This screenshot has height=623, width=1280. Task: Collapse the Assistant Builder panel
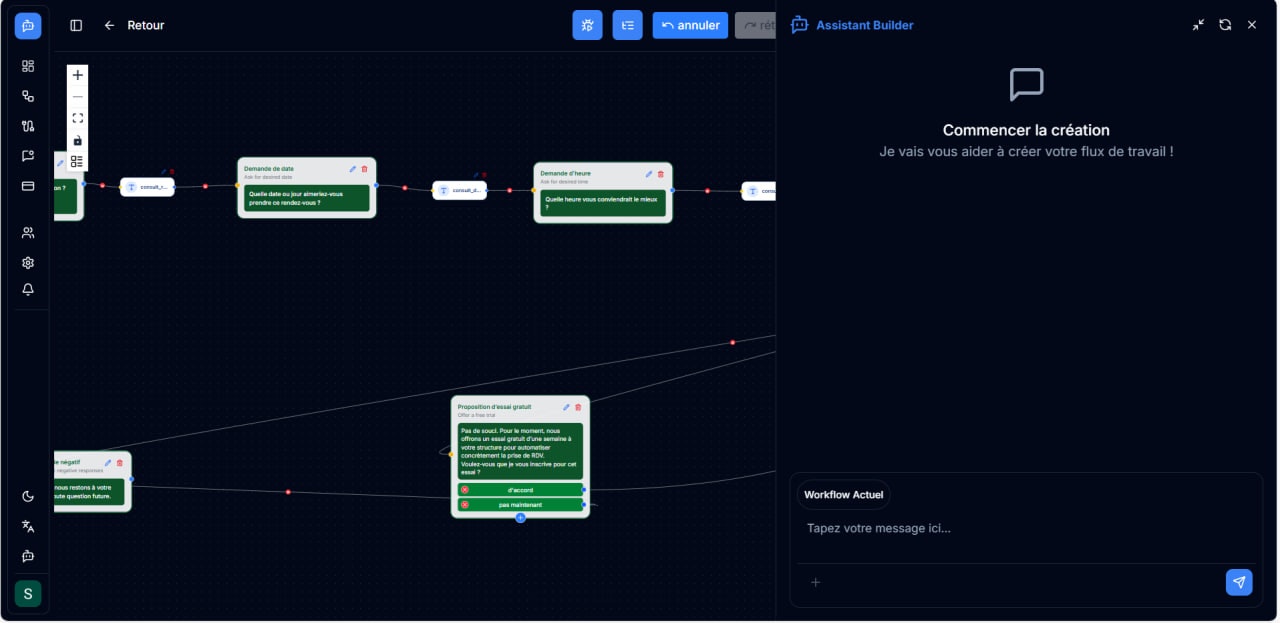tap(1198, 24)
